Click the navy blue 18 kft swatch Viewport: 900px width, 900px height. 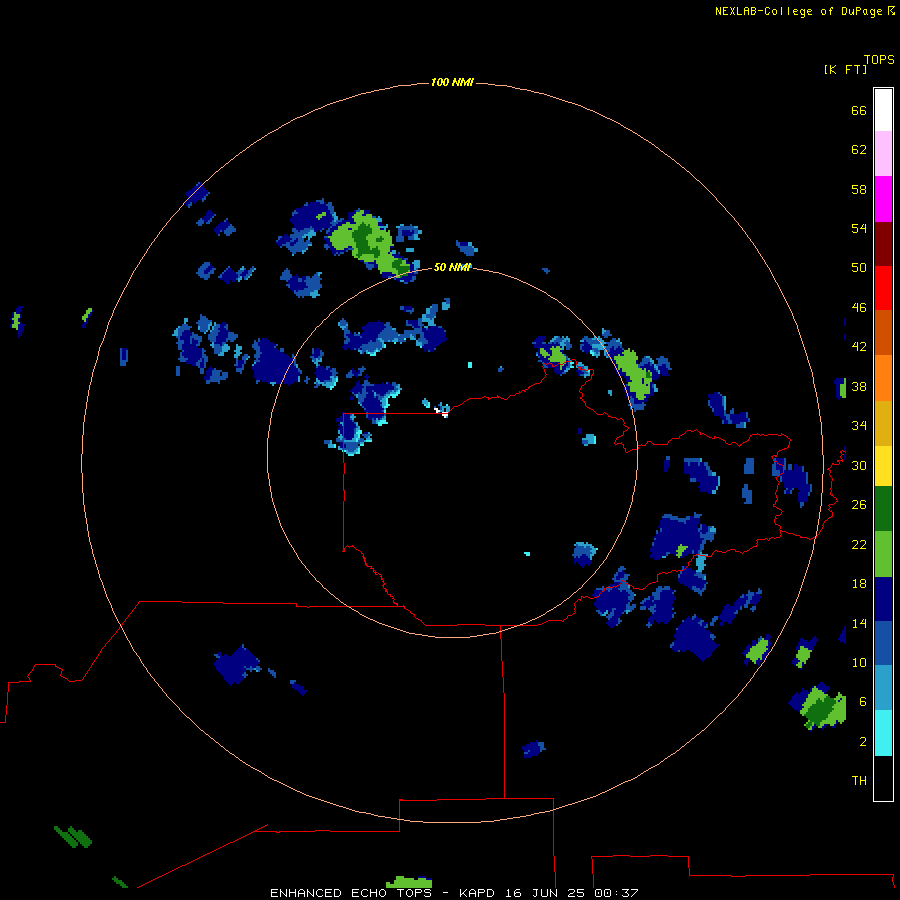883,599
